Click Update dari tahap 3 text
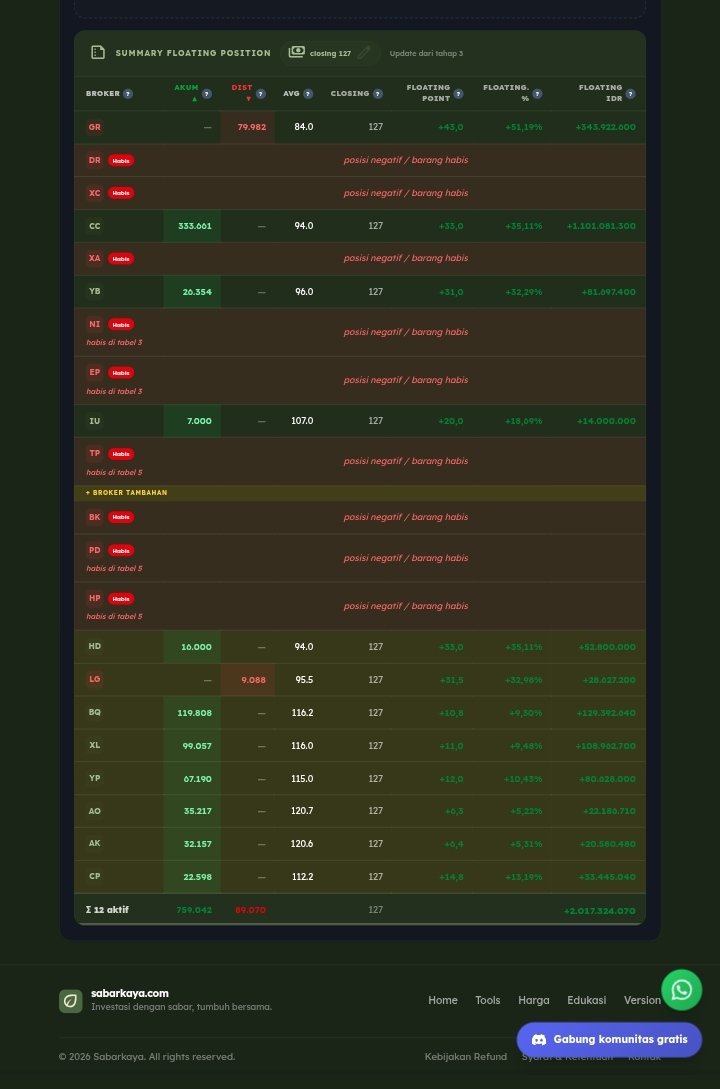The image size is (720, 1089). (426, 53)
